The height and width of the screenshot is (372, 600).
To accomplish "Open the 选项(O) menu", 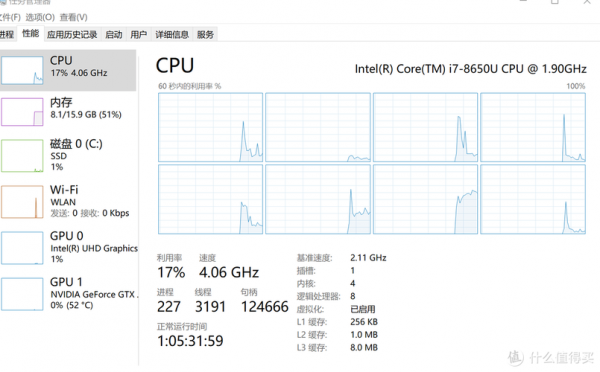I will (x=40, y=17).
